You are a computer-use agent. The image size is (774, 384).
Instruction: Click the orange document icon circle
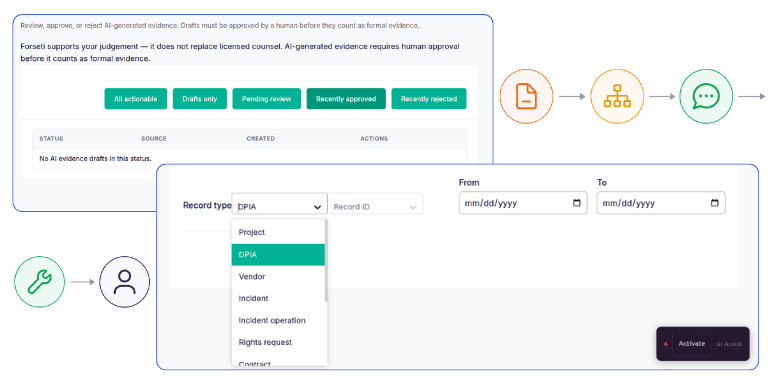(x=526, y=96)
